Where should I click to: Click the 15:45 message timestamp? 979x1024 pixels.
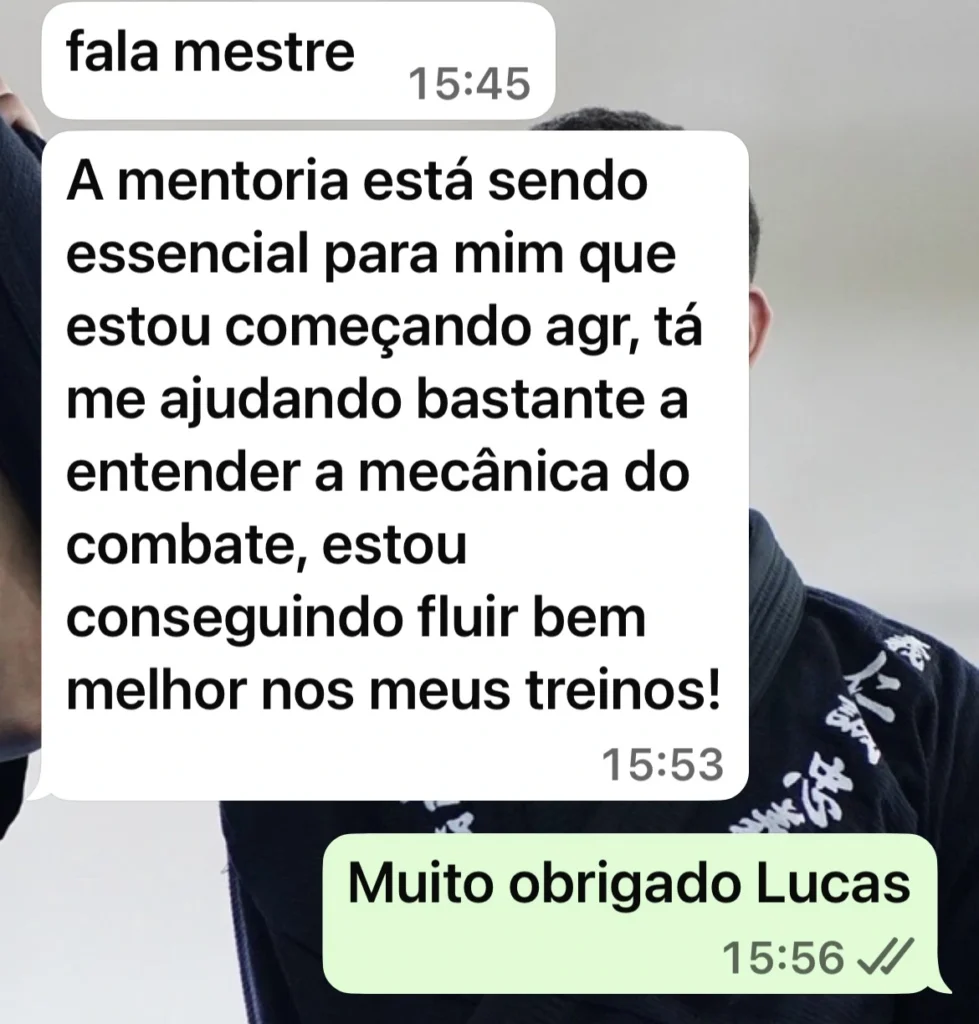tap(469, 84)
